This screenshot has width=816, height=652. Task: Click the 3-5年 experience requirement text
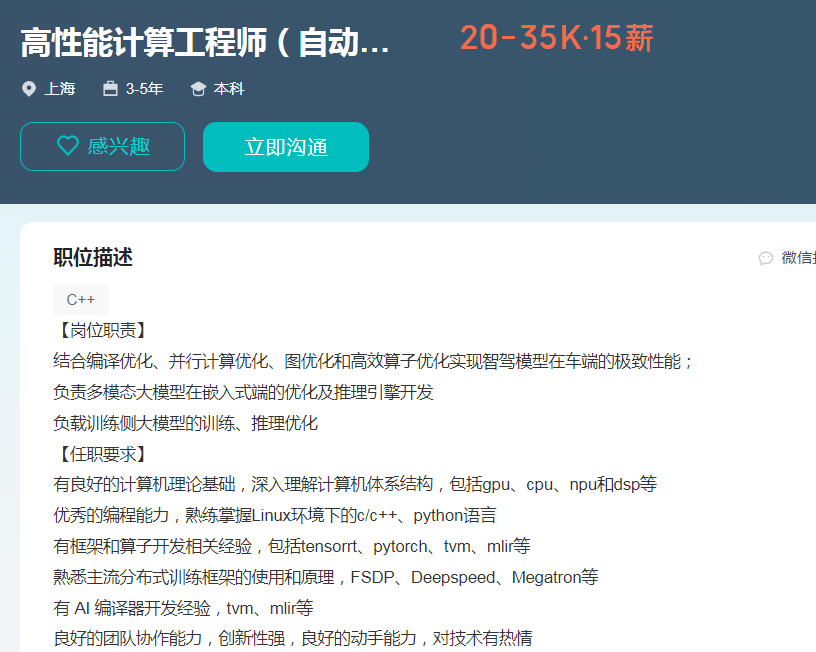[144, 89]
